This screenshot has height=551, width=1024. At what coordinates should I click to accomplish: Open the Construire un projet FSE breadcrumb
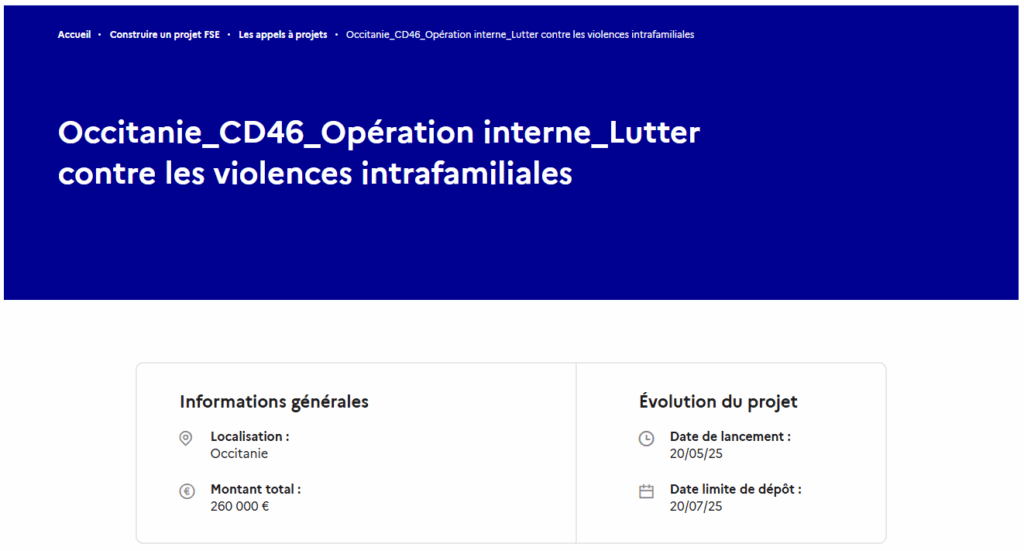click(x=164, y=34)
